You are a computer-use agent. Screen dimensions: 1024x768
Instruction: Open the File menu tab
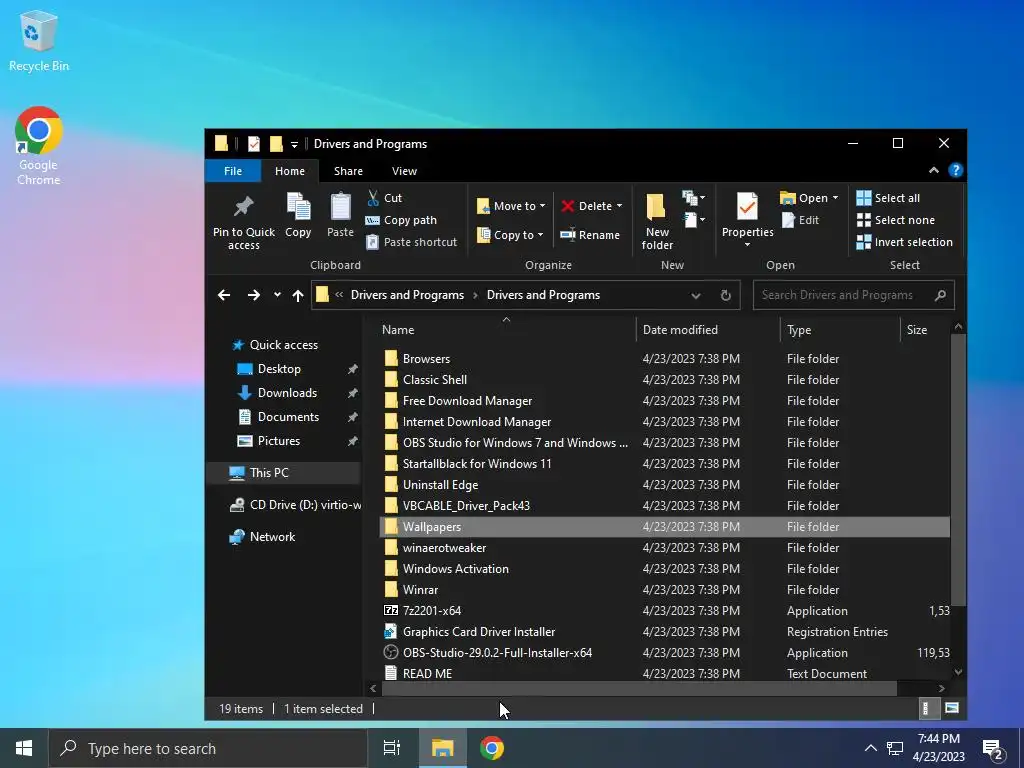point(233,171)
